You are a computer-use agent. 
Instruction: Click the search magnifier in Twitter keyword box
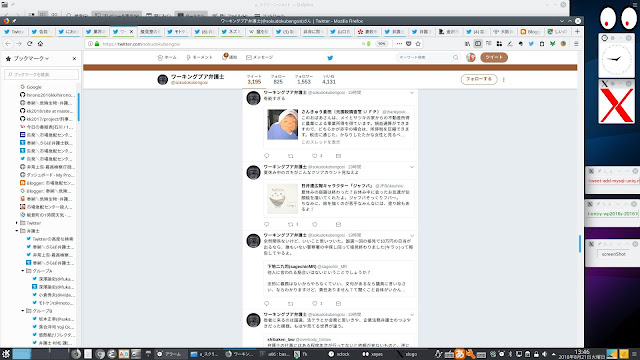tap(456, 58)
